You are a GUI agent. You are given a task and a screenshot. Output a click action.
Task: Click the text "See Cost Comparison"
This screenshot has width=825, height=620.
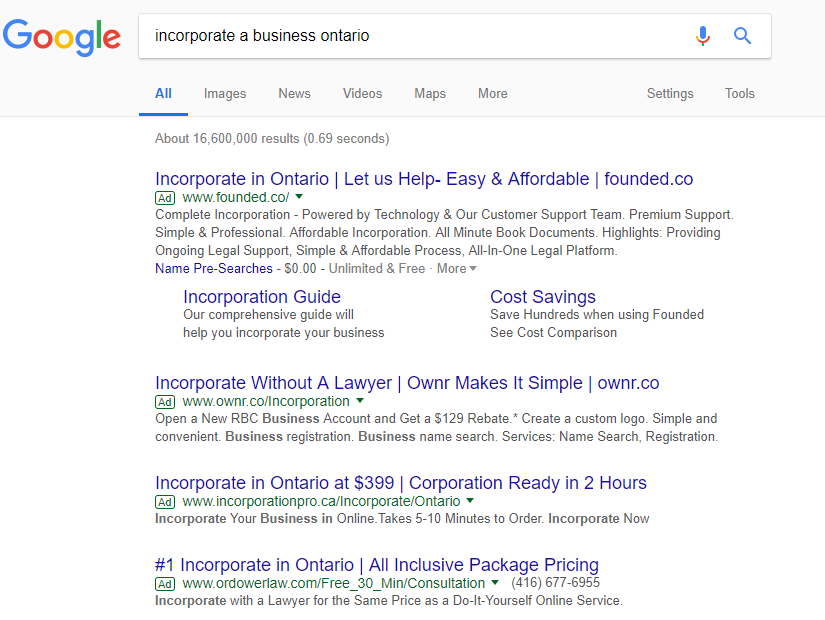click(x=554, y=333)
